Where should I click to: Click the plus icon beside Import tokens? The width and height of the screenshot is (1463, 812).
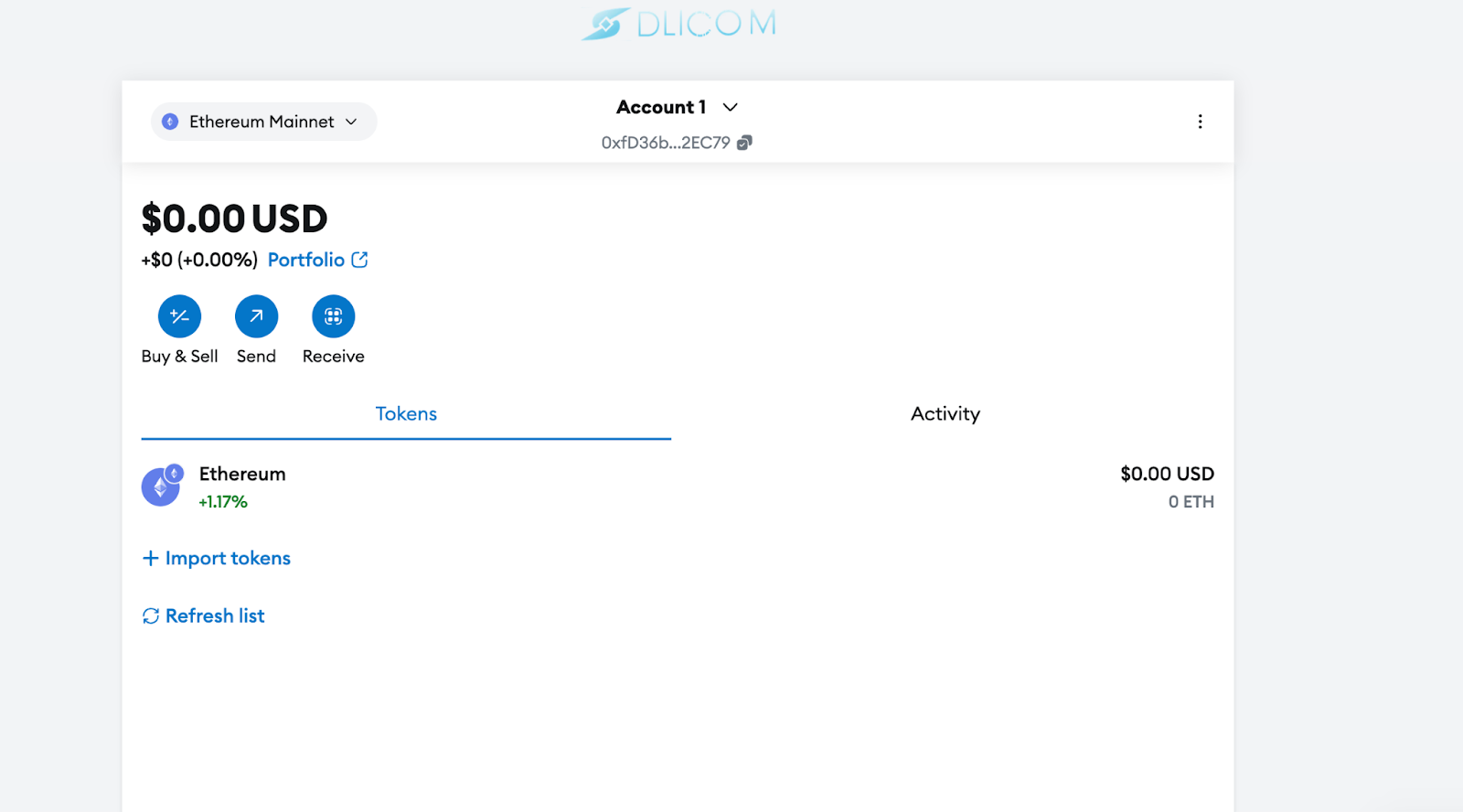coord(151,558)
